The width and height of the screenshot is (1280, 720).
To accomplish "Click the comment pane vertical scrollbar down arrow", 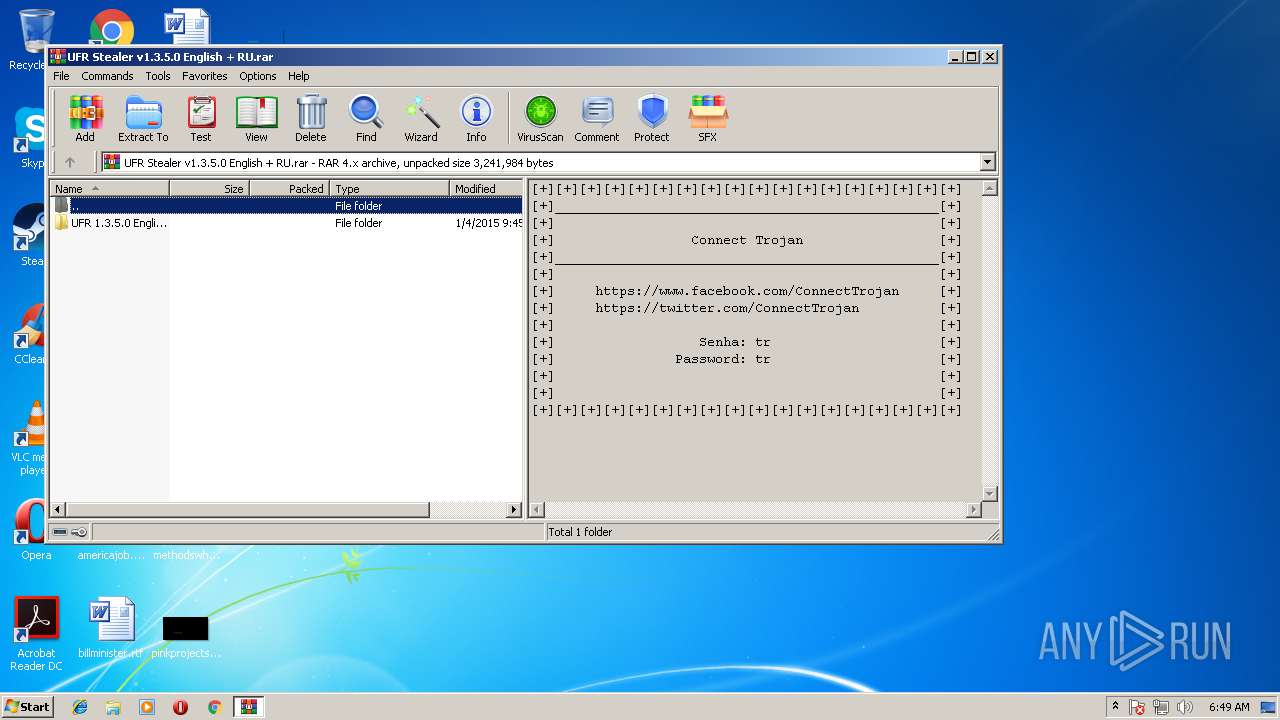I will pos(990,494).
